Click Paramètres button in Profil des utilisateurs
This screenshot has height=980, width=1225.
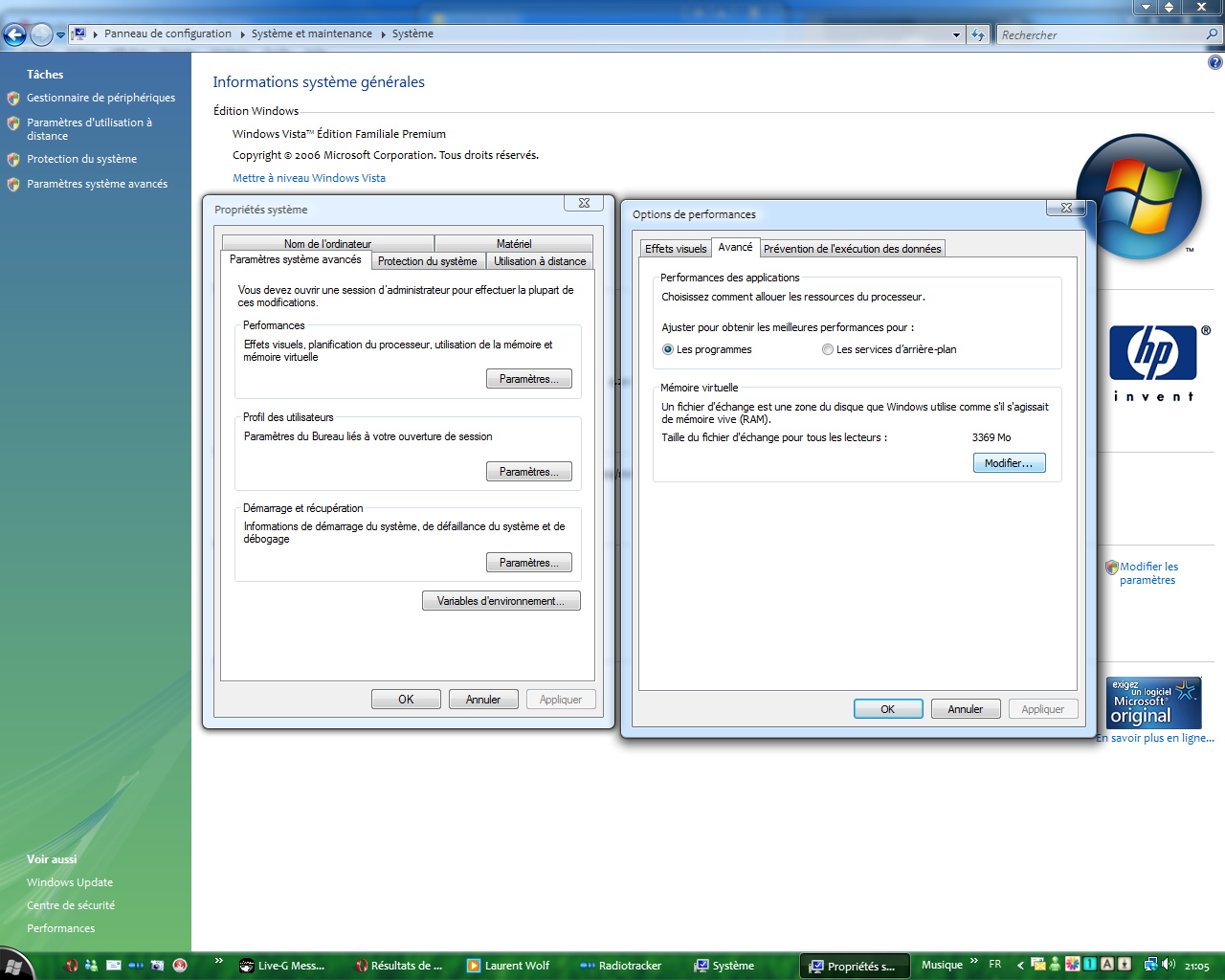click(x=529, y=472)
